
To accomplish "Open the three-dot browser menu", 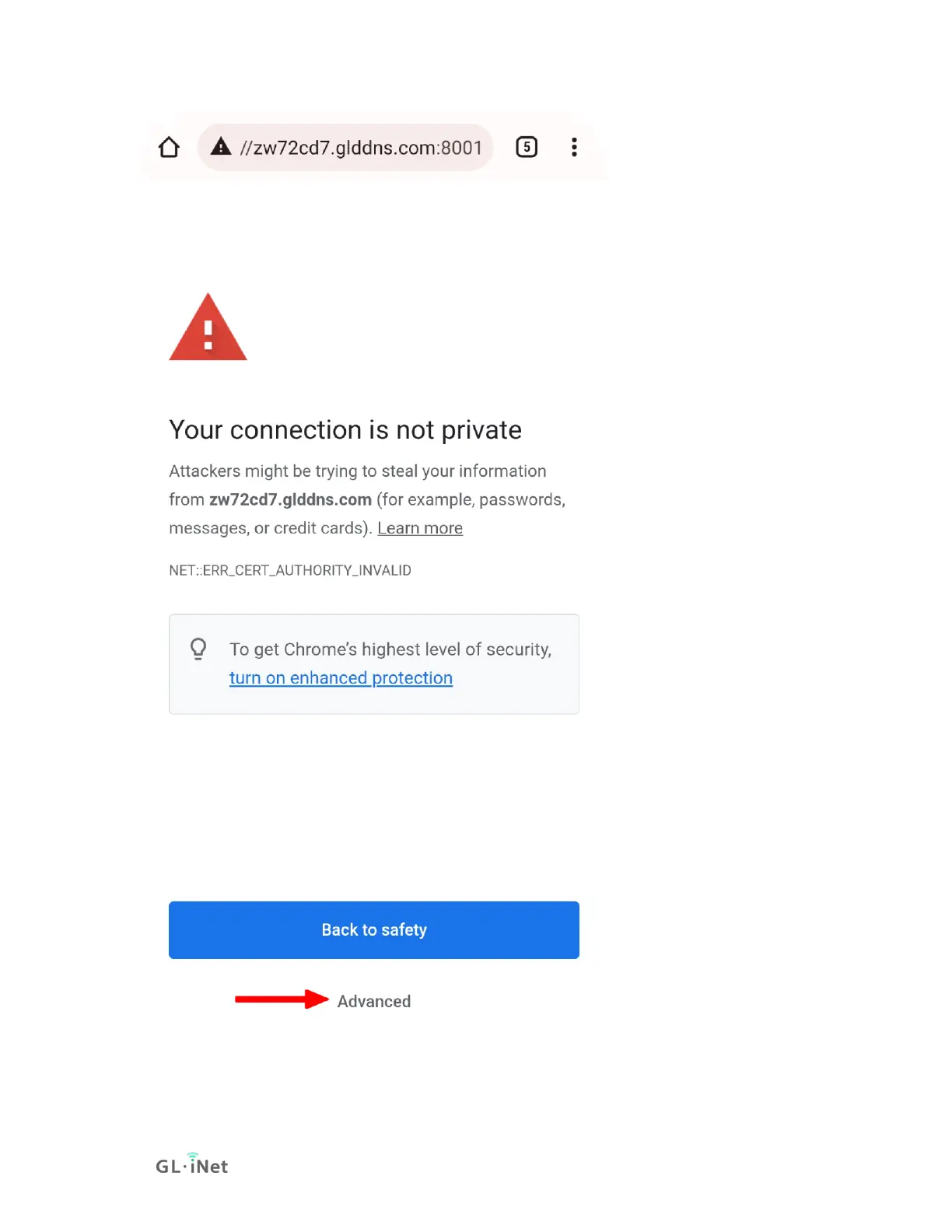I will click(574, 147).
